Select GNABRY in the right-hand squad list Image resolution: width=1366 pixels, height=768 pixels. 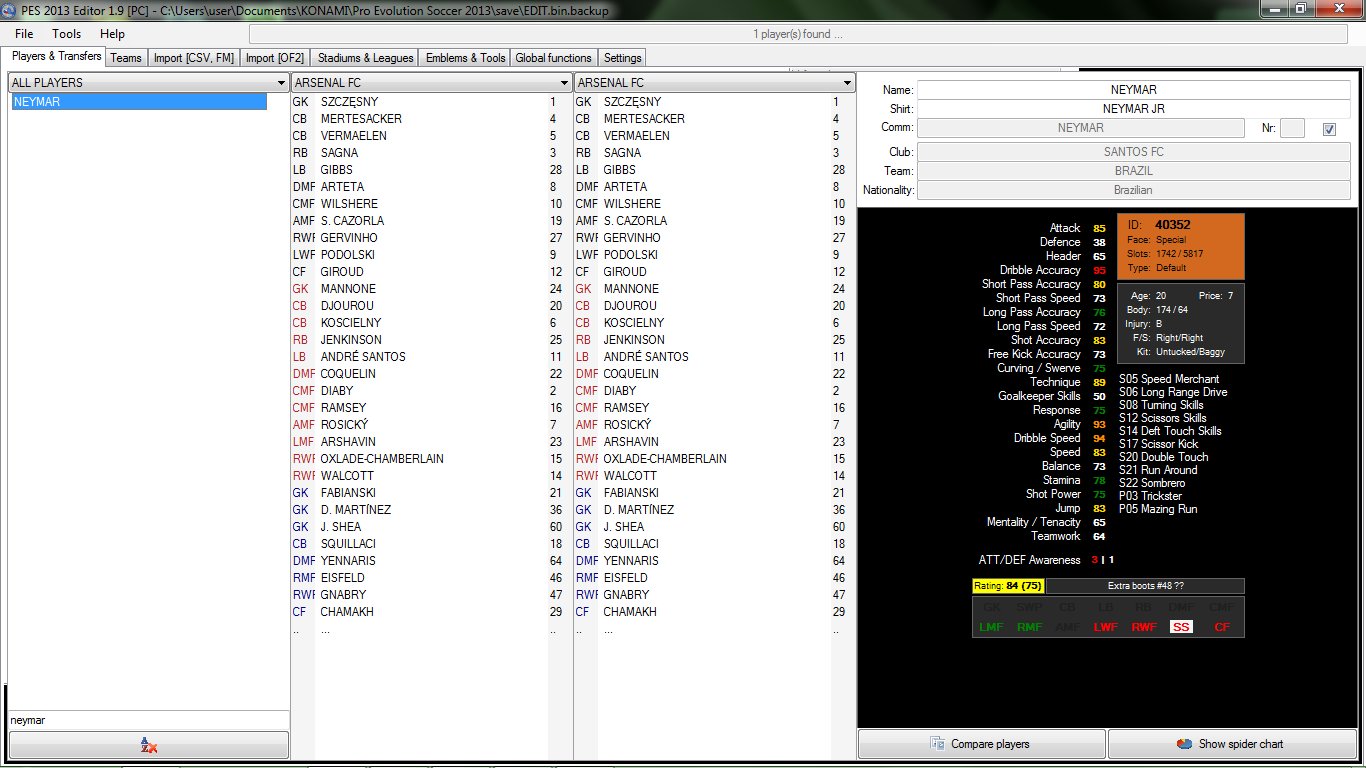click(x=714, y=595)
